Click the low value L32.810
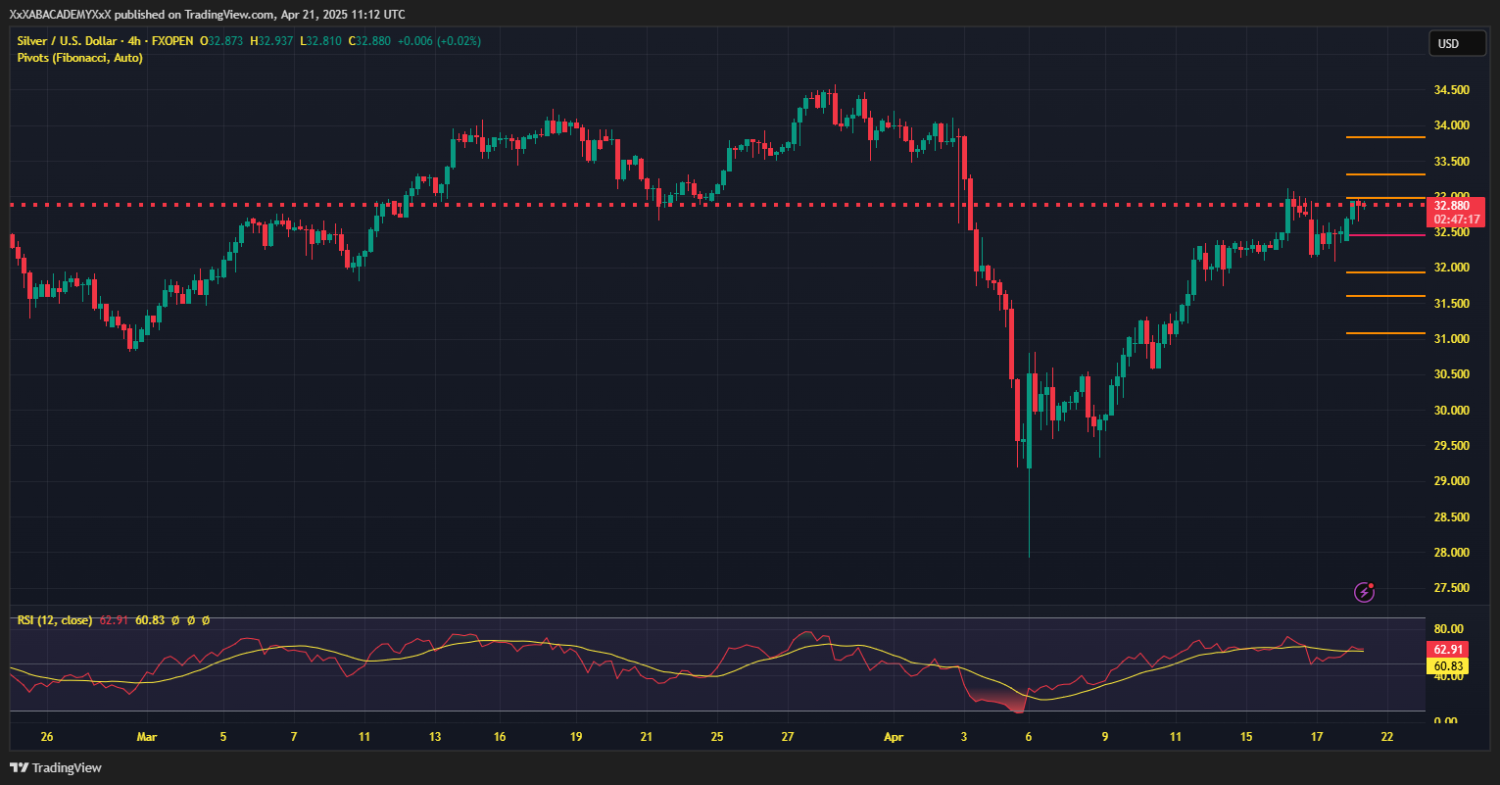Image resolution: width=1500 pixels, height=785 pixels. tap(320, 41)
